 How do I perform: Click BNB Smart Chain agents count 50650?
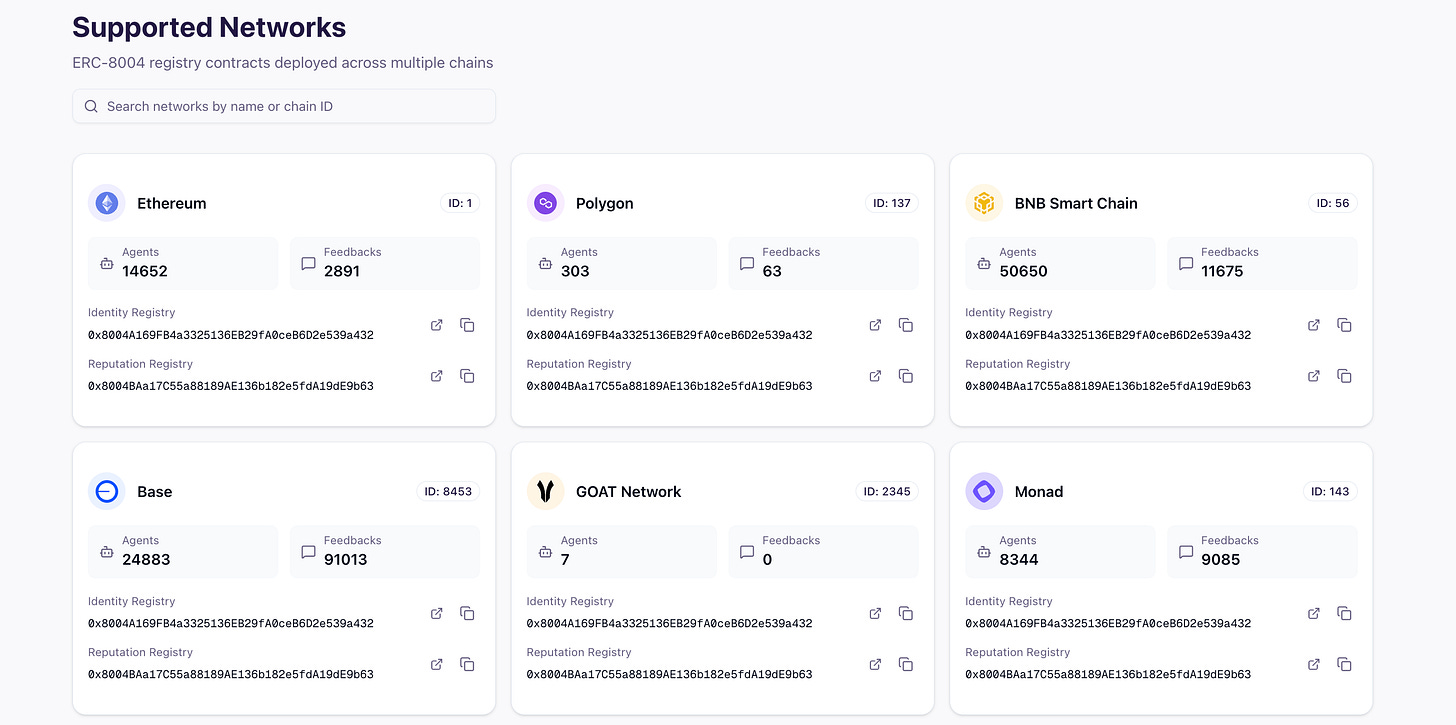tap(1023, 271)
